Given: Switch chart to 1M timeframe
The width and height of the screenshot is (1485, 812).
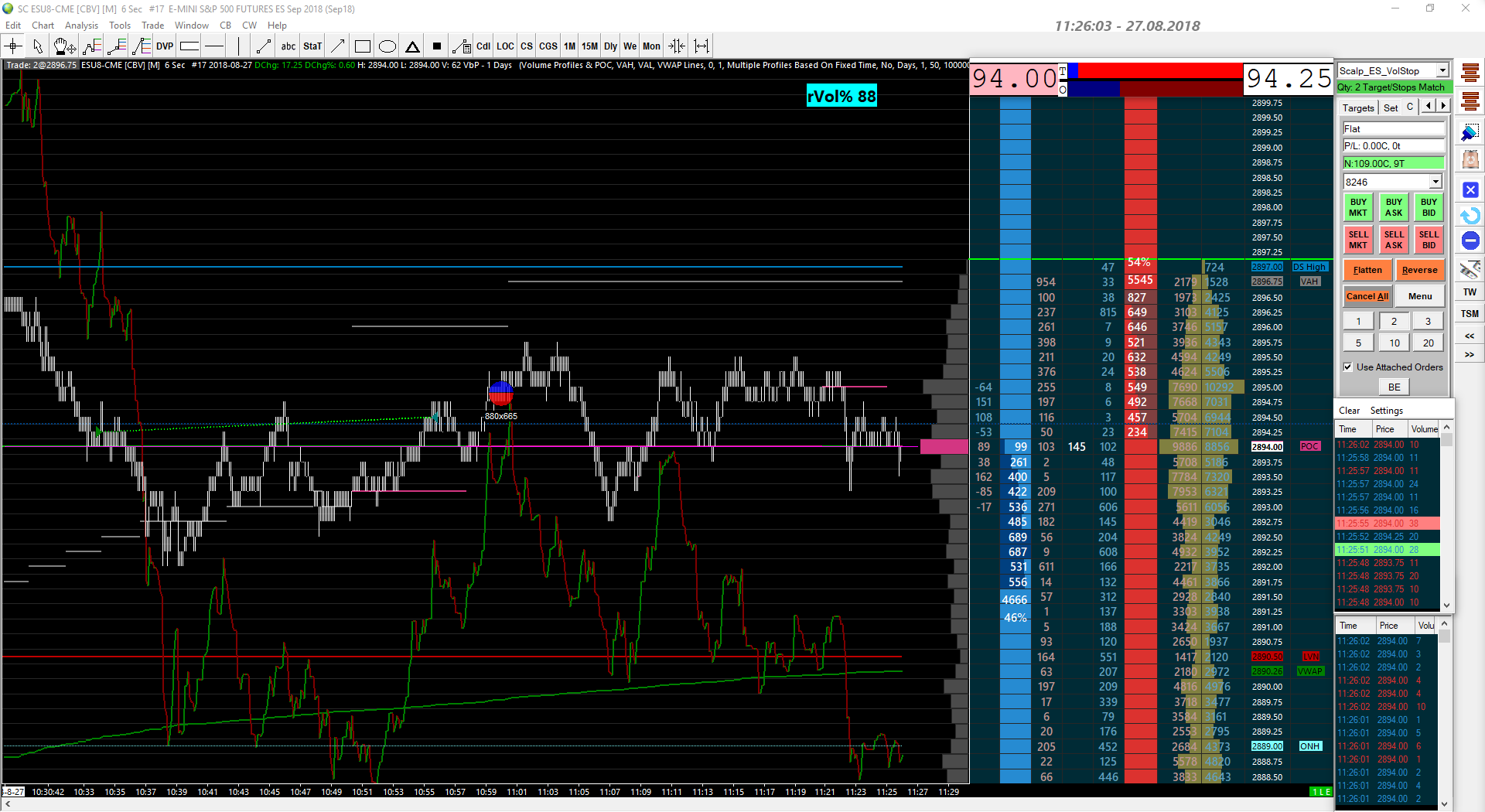Looking at the screenshot, I should click(x=569, y=46).
